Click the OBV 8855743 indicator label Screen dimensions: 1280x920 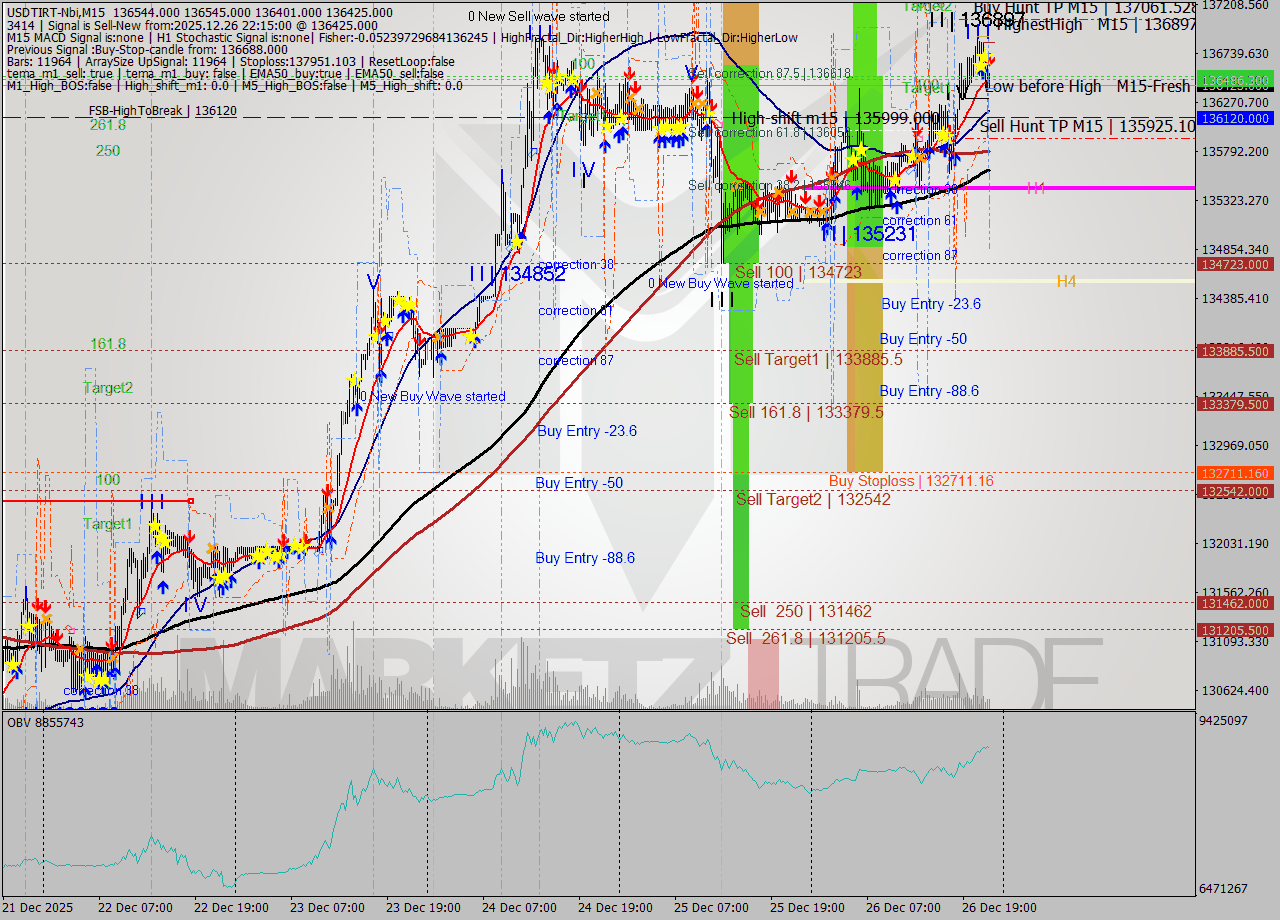[x=45, y=721]
